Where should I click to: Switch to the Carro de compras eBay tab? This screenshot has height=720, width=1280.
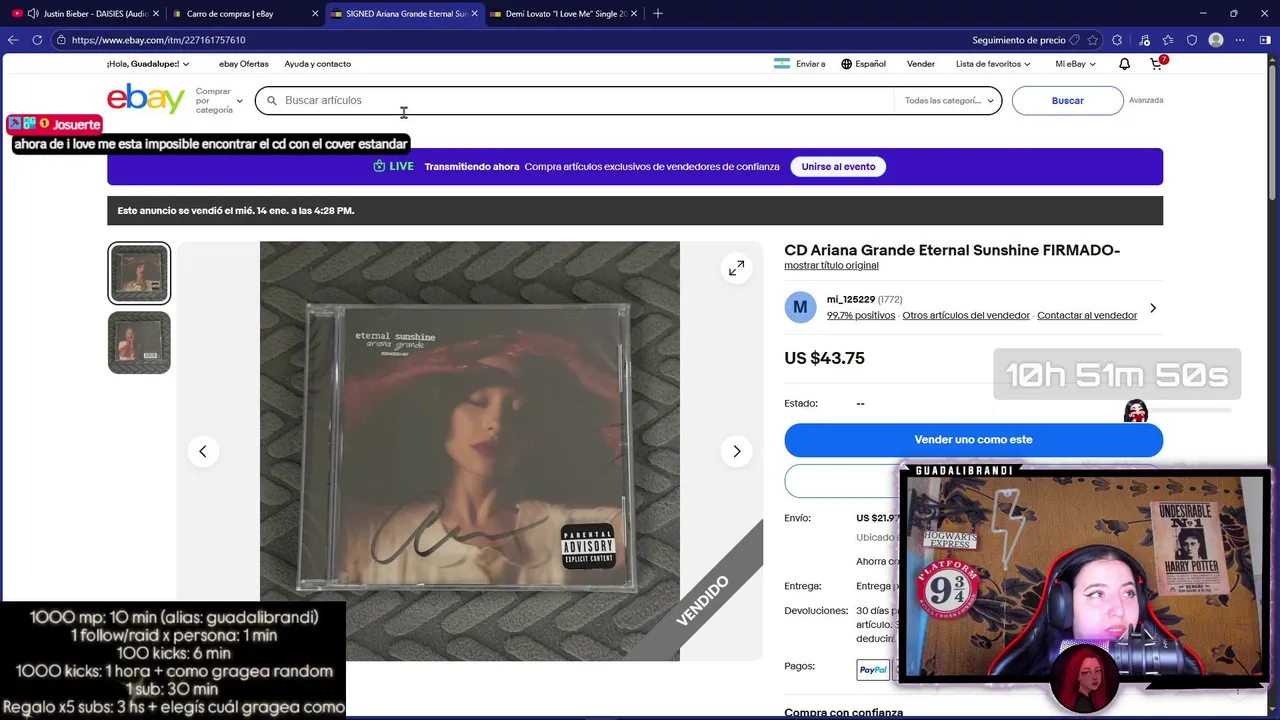(x=244, y=14)
